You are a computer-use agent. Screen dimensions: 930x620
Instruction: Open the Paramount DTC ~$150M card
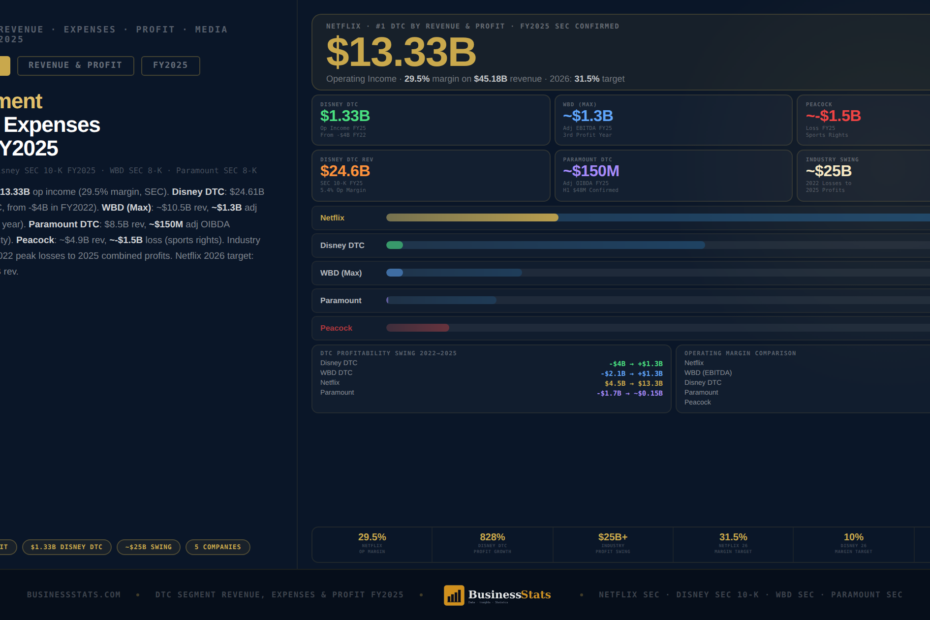673,176
